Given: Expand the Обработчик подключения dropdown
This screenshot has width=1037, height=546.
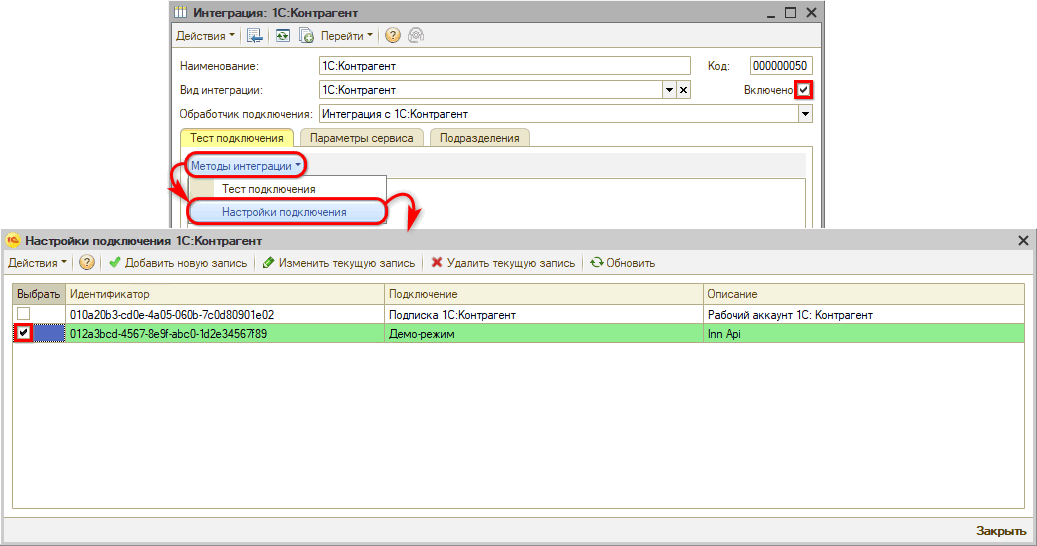Looking at the screenshot, I should 805,114.
